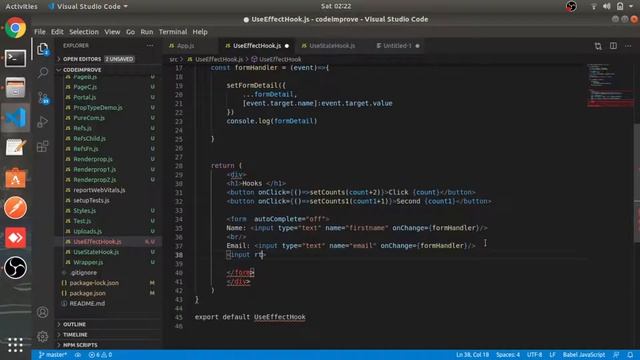Click the master branch status item
640x360 pixels.
53,355
